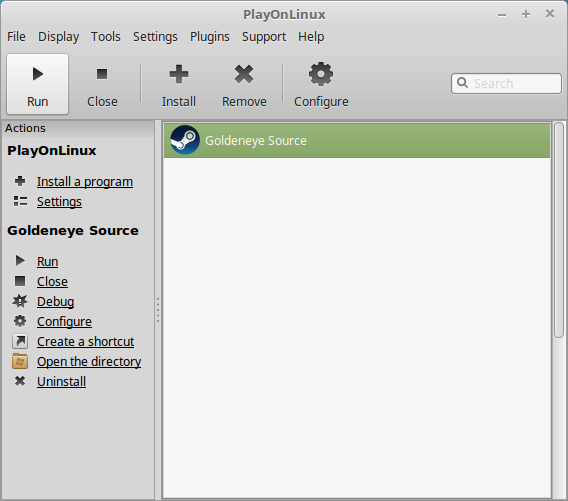Minimize the PlayOnLinux window
The height and width of the screenshot is (501, 568).
coord(502,14)
